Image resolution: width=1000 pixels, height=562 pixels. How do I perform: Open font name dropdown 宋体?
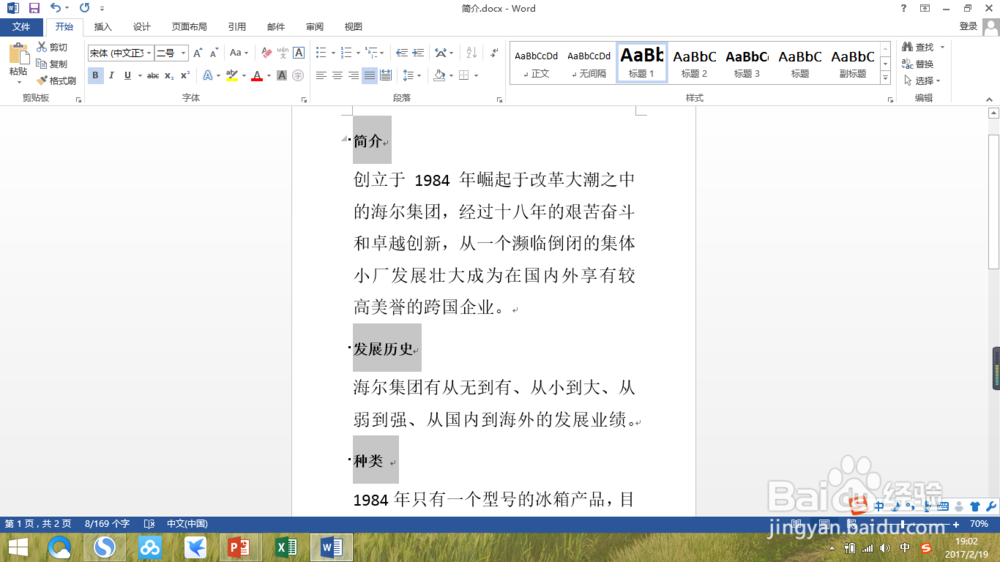click(149, 53)
